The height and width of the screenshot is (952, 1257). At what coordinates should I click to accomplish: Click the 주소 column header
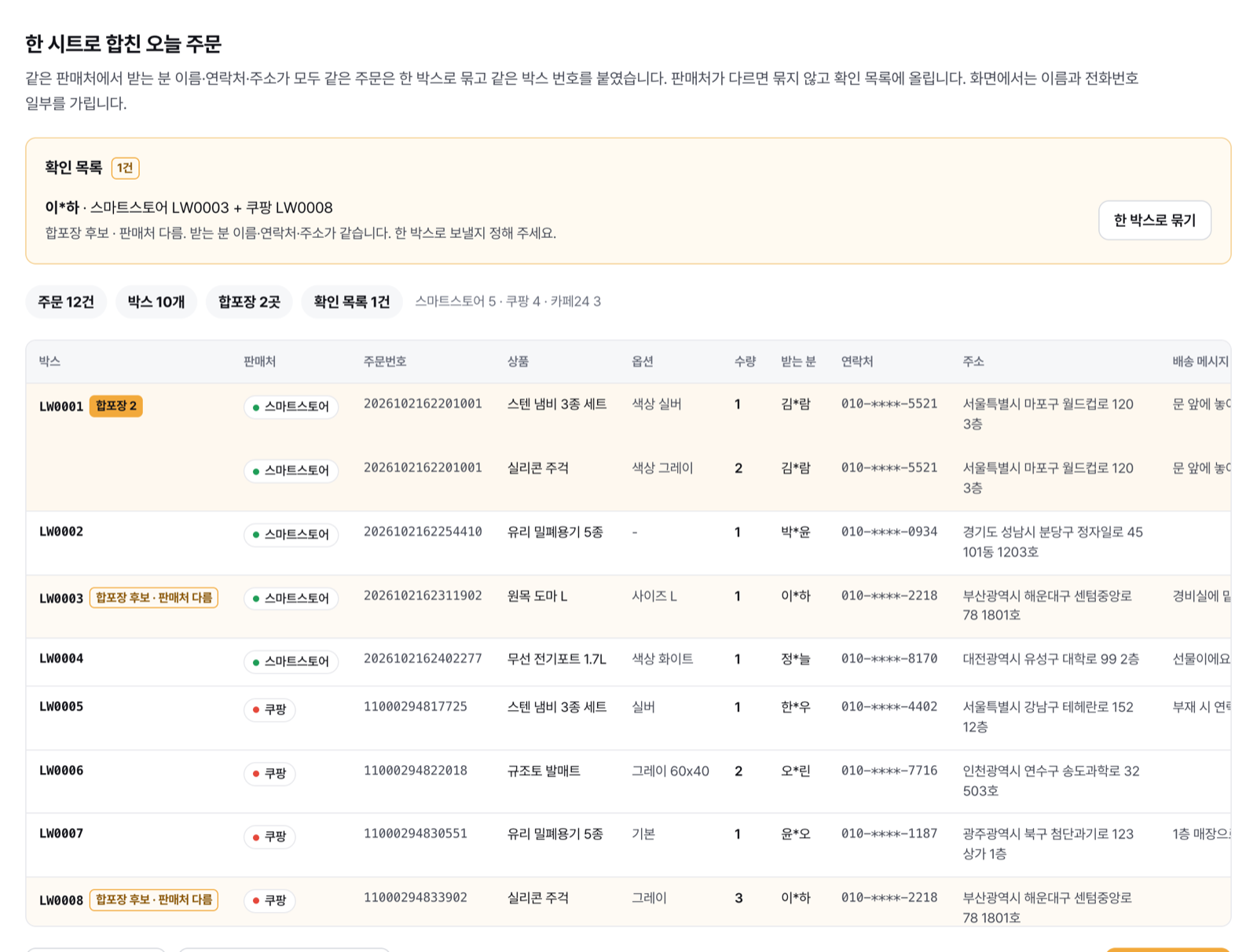(973, 361)
